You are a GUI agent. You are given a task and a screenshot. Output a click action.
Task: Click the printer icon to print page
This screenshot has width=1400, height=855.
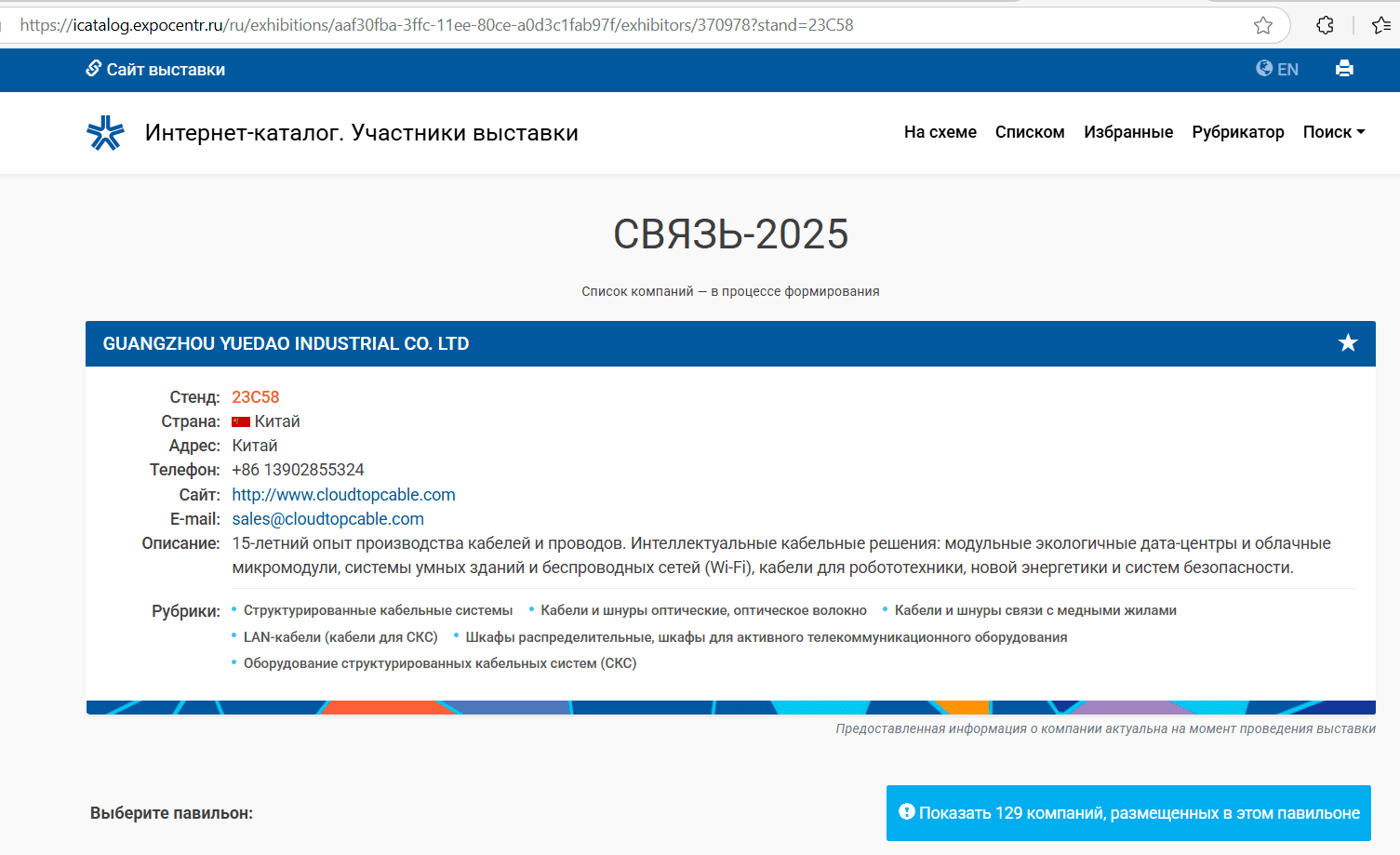[x=1344, y=68]
